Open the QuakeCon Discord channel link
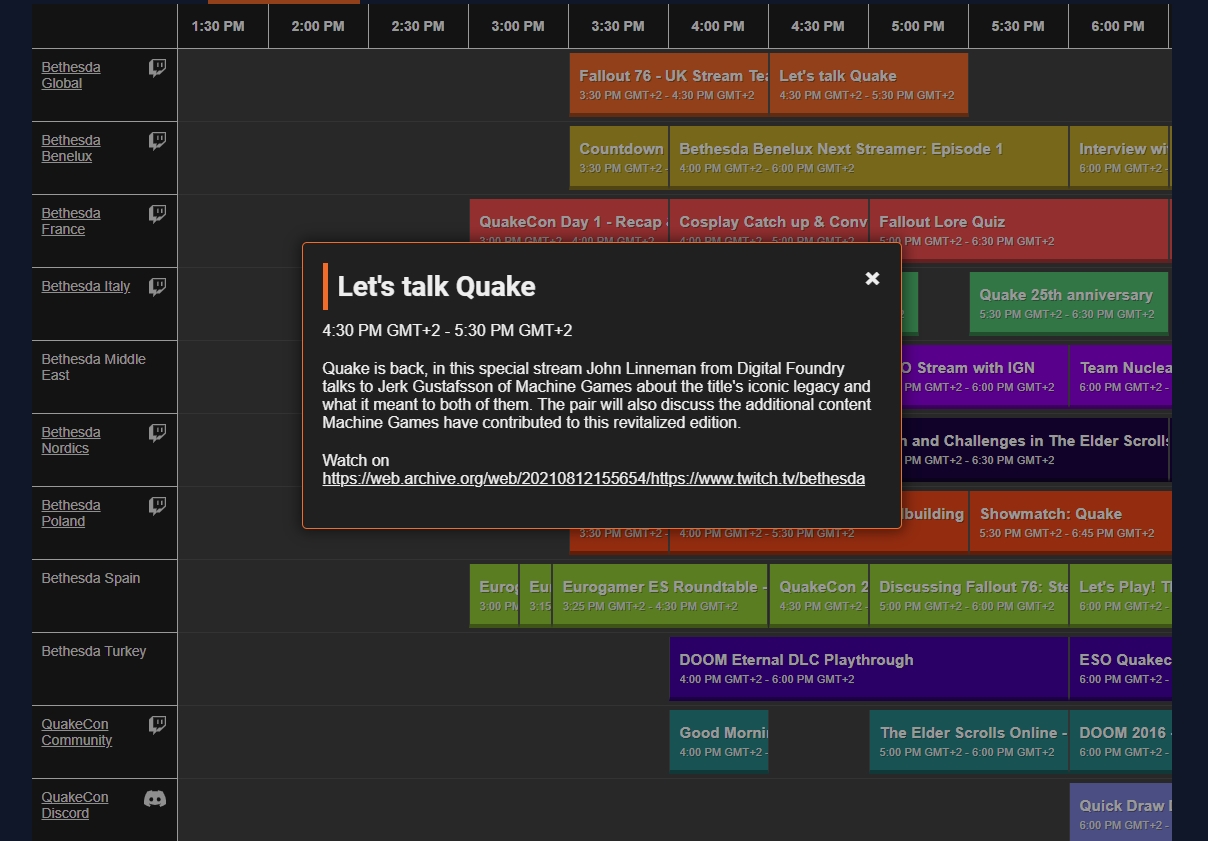Image resolution: width=1208 pixels, height=841 pixels. pos(75,805)
